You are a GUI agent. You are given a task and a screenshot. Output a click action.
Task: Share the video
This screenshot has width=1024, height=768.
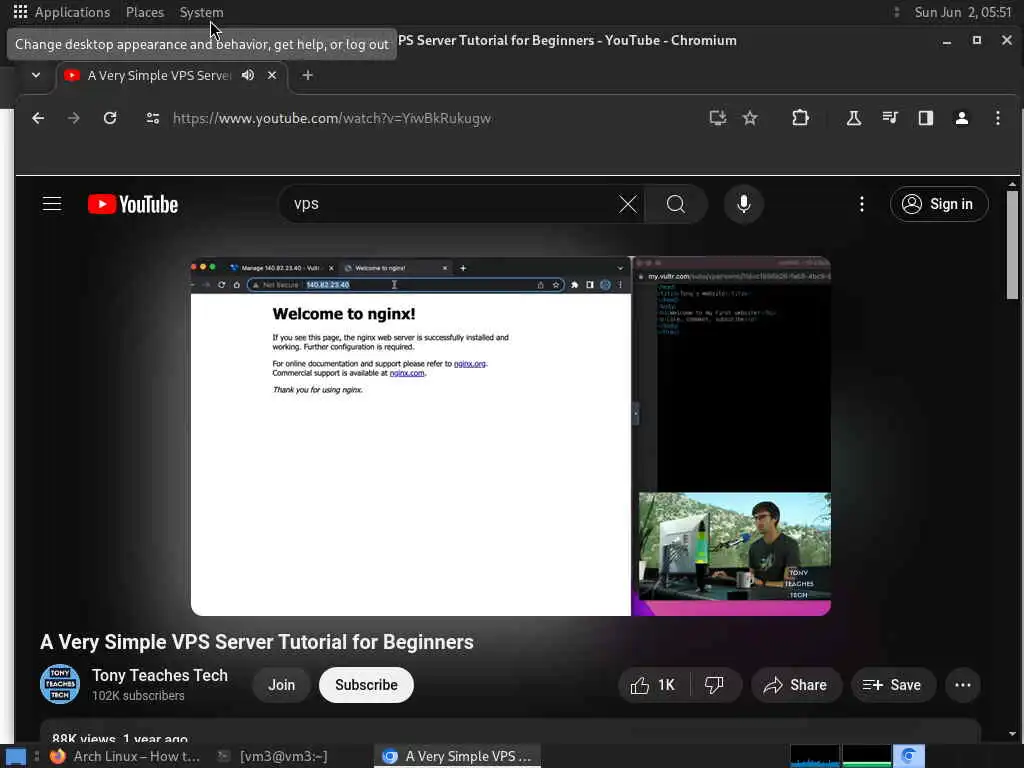(796, 684)
